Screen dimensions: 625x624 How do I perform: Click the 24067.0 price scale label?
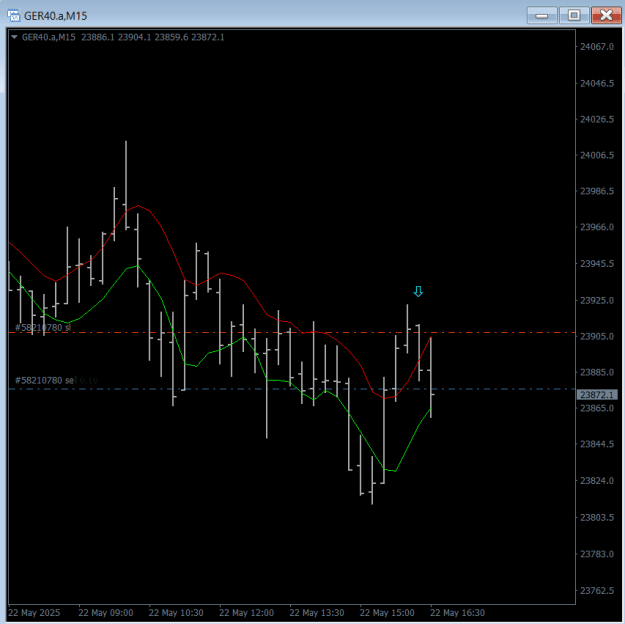point(597,47)
